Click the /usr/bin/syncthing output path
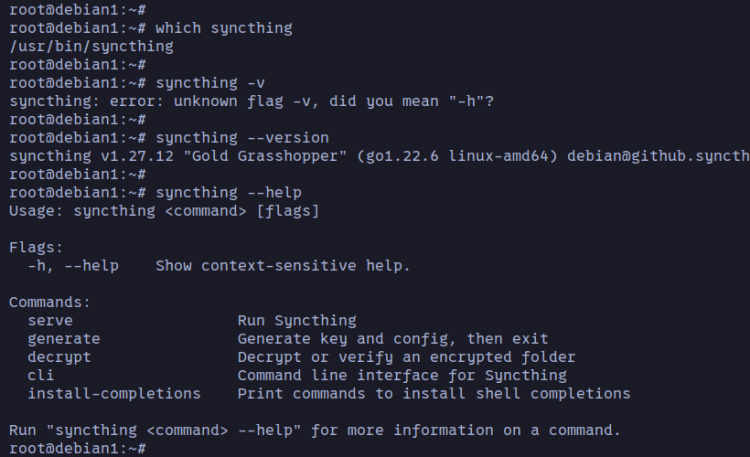The image size is (750, 457). point(91,46)
